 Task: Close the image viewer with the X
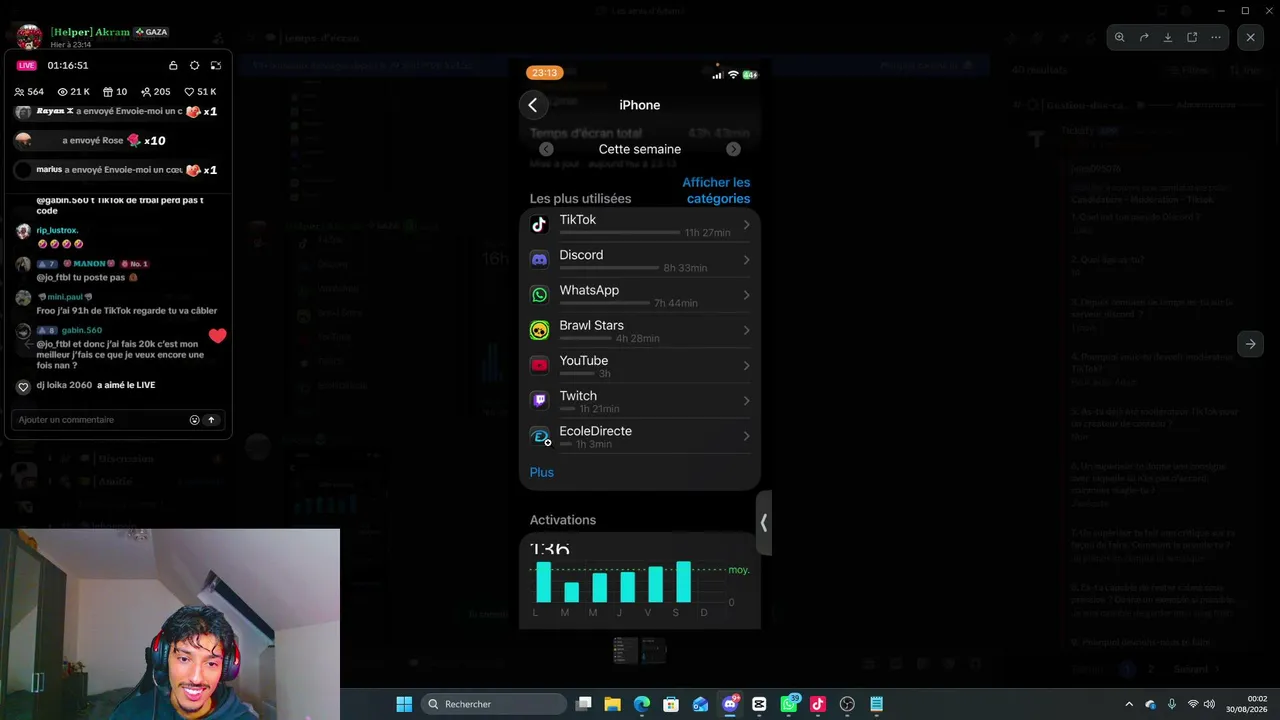[x=1251, y=37]
